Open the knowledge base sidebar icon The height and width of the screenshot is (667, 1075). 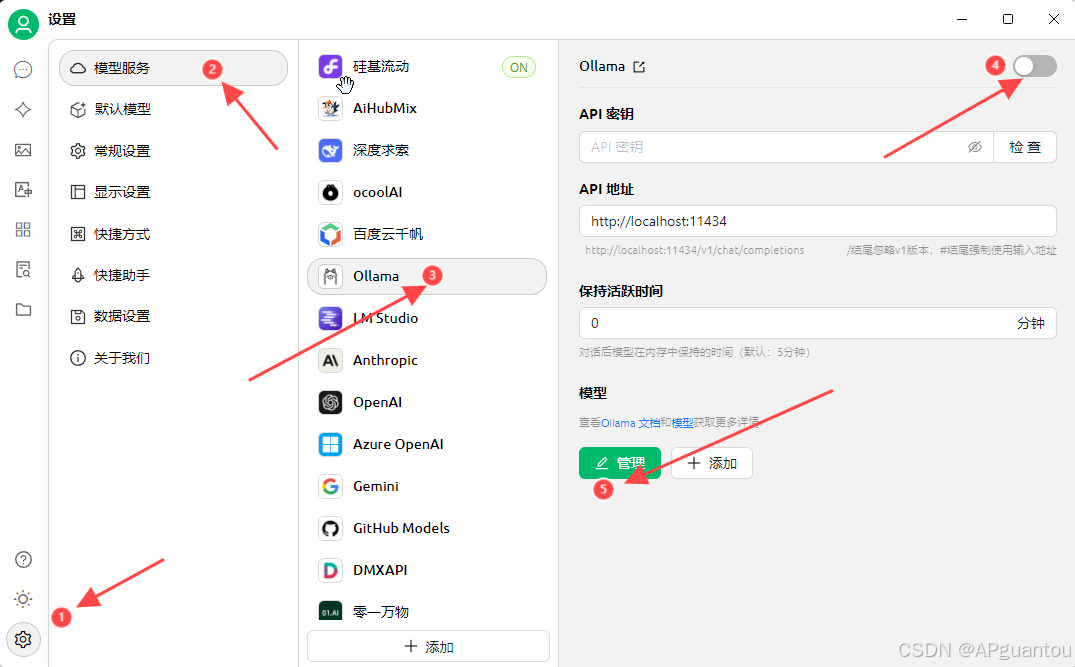tap(23, 269)
